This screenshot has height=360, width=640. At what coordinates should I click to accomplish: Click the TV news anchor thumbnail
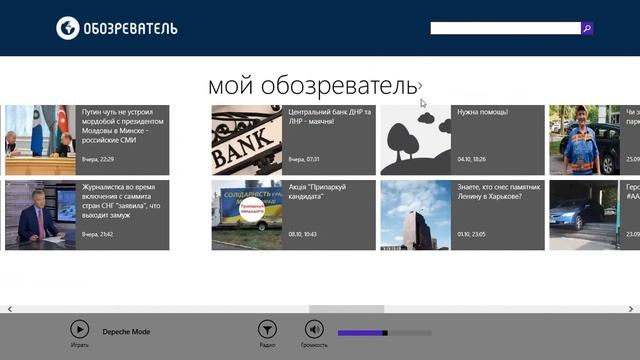(x=40, y=215)
